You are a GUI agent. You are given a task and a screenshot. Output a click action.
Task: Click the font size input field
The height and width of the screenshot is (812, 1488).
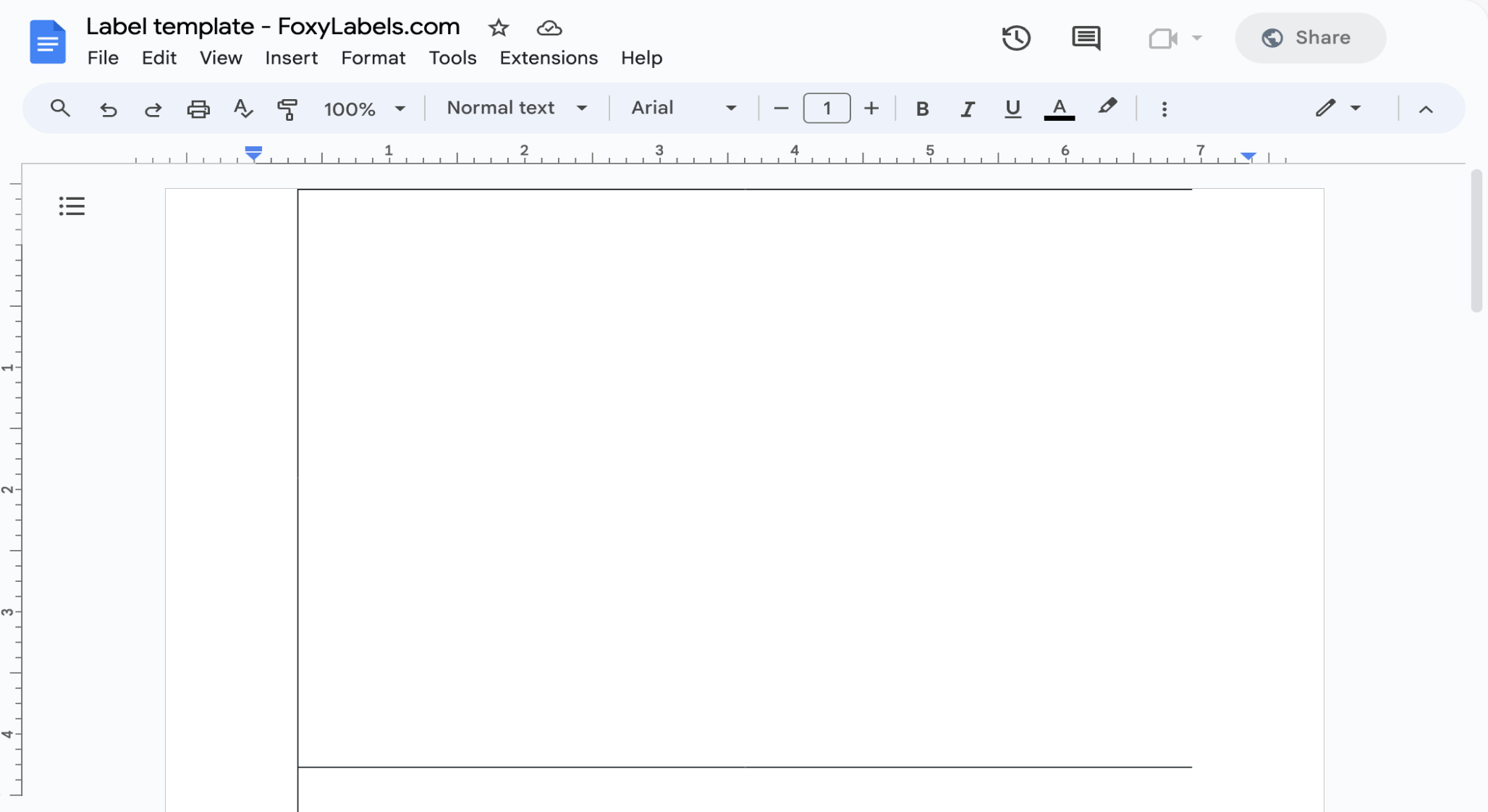(827, 109)
